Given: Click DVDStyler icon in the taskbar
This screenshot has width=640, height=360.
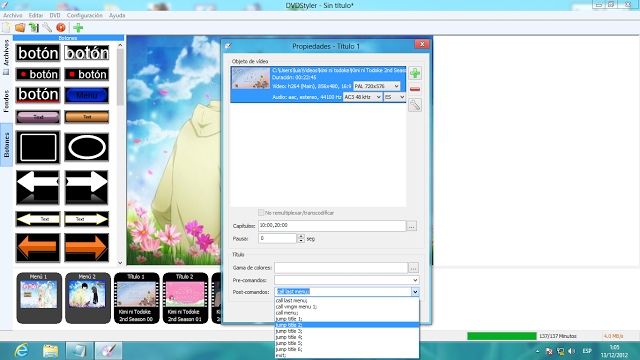Looking at the screenshot, I should [109, 350].
